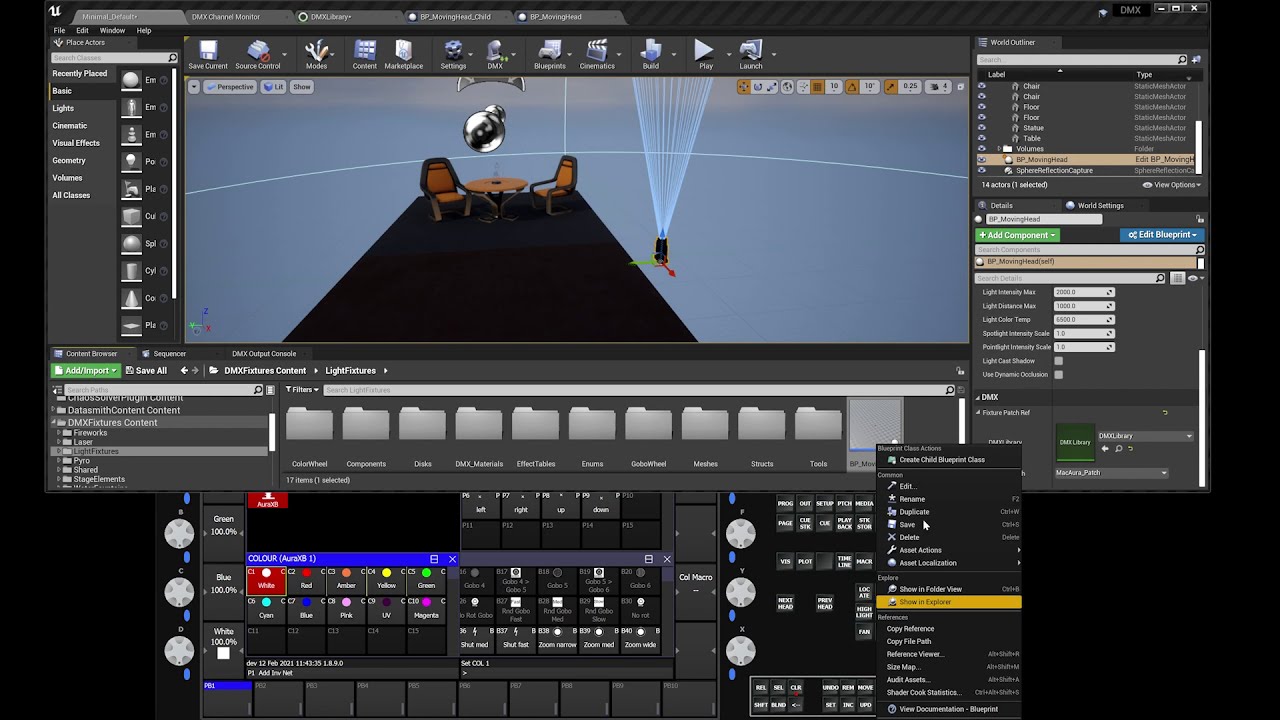Click the Save Current toolbar icon
The height and width of the screenshot is (720, 1280).
[x=208, y=55]
